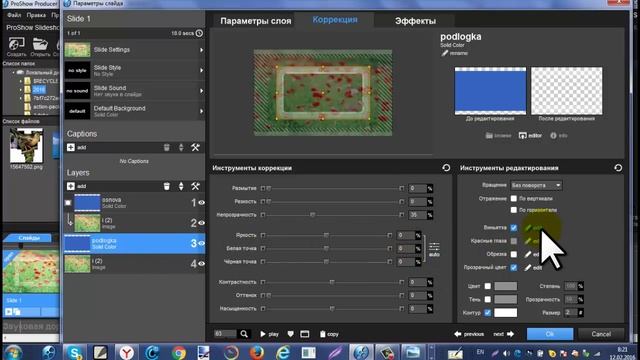Reorder captions with up-down arrows icon
Image resolution: width=640 pixels, height=360 pixels.
pyautogui.click(x=181, y=147)
